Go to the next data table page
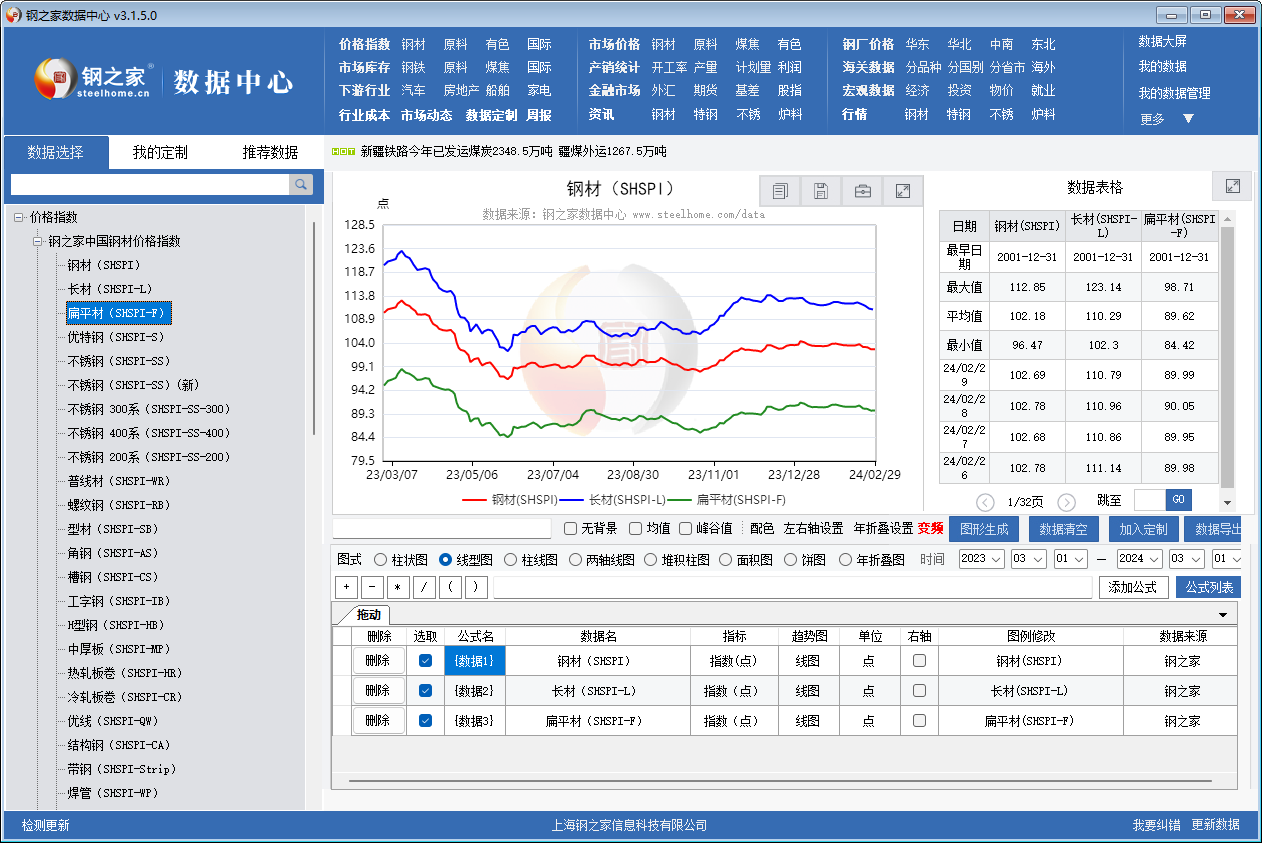The height and width of the screenshot is (843, 1262). tap(1067, 502)
